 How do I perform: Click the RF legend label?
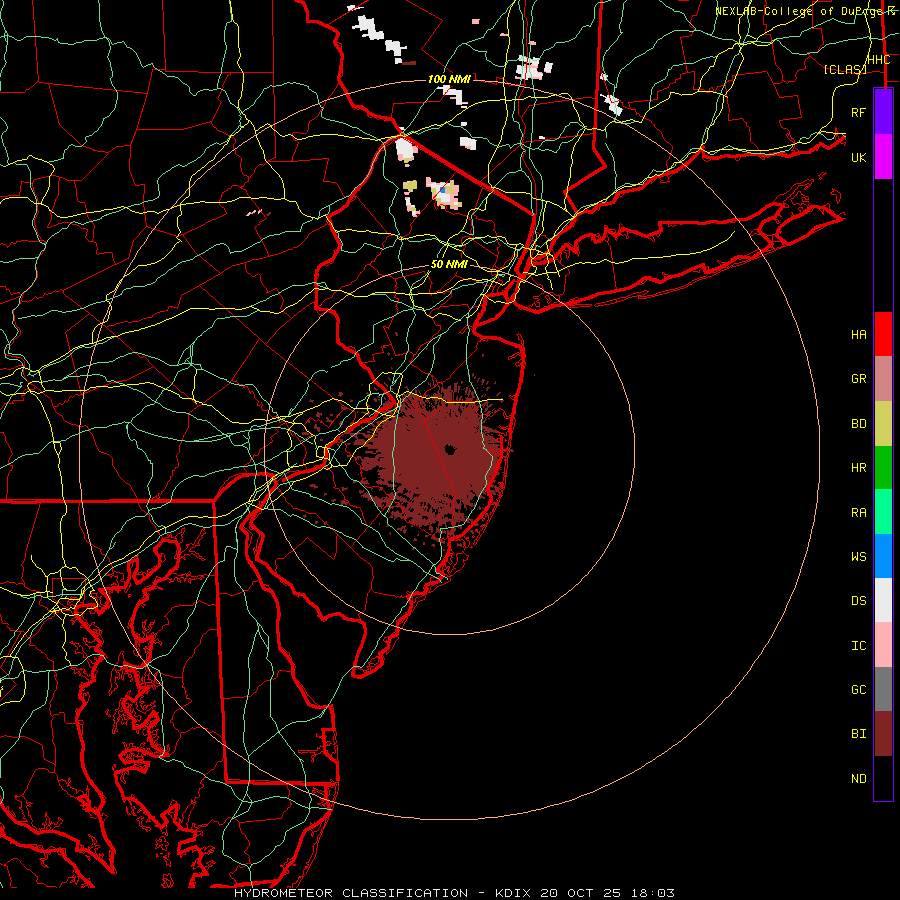click(x=859, y=112)
